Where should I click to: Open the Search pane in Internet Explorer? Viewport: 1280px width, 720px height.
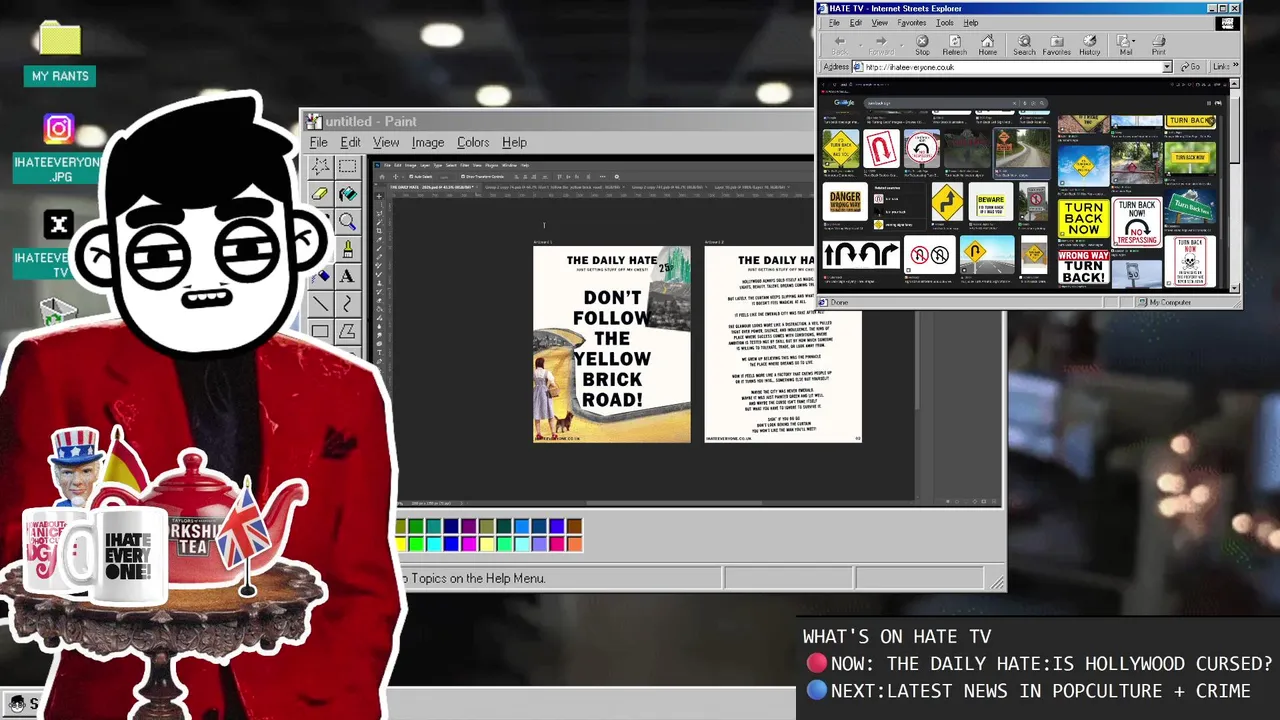point(1024,45)
